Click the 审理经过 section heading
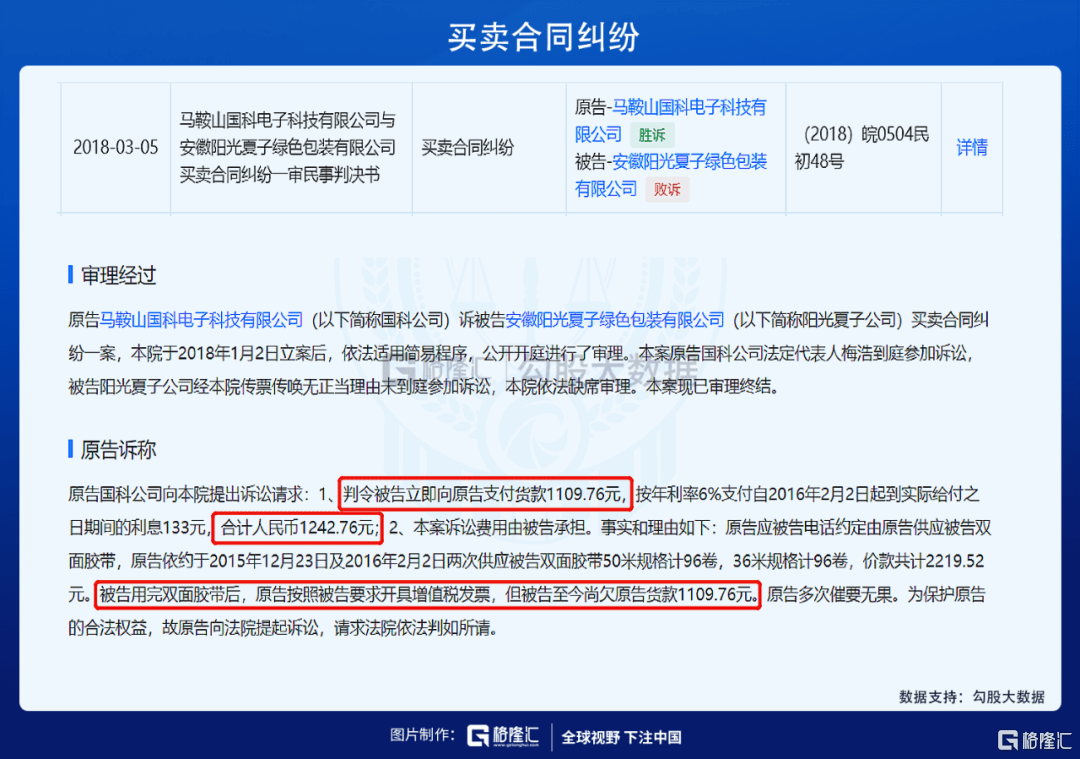Image resolution: width=1080 pixels, height=759 pixels. coord(118,275)
